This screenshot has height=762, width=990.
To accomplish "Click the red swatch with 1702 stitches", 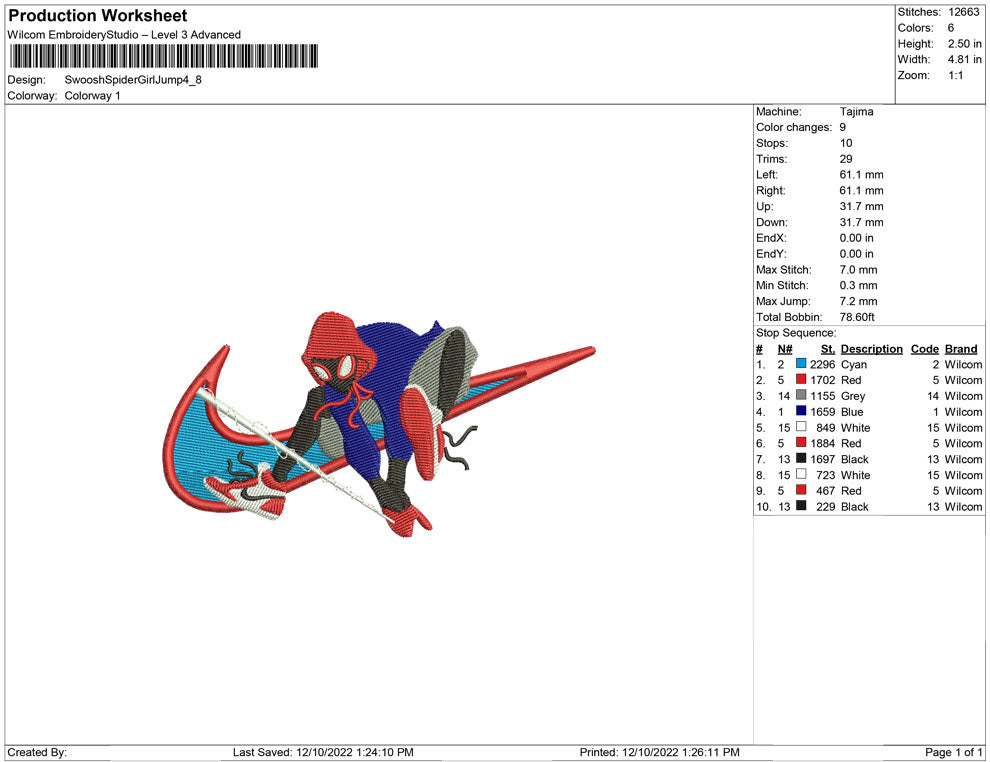I will tap(801, 379).
